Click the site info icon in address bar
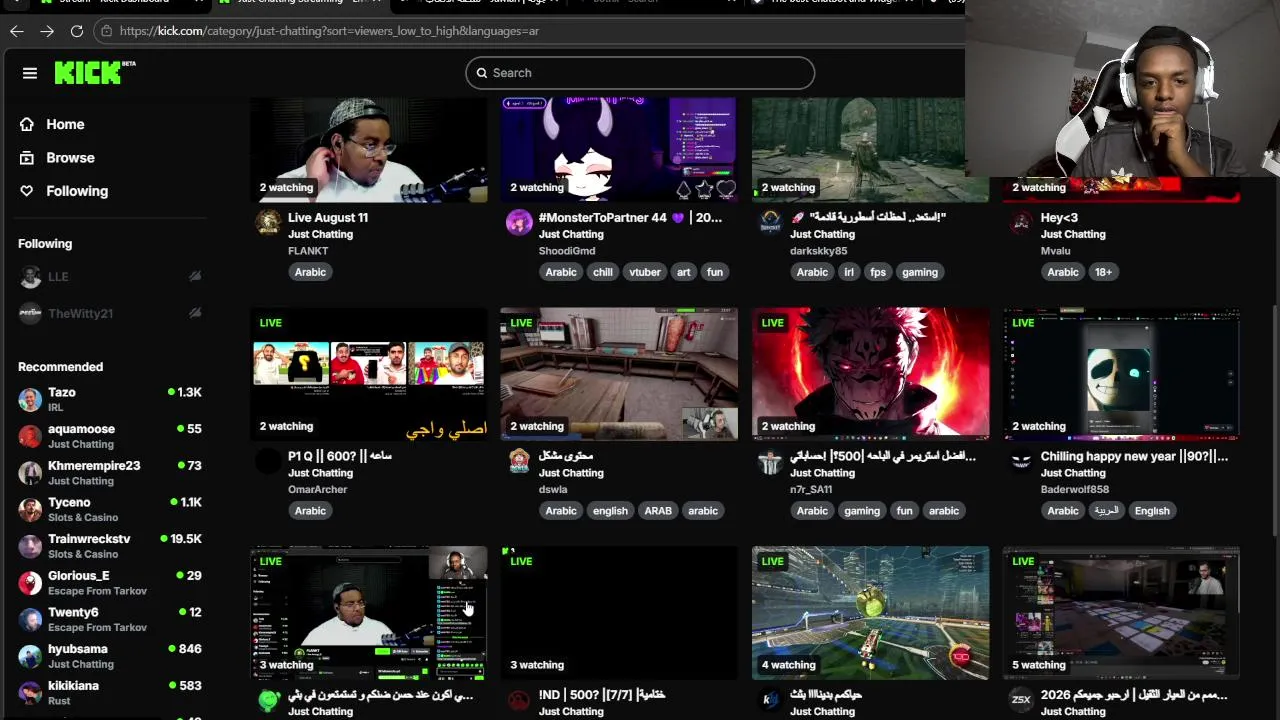 (x=107, y=31)
